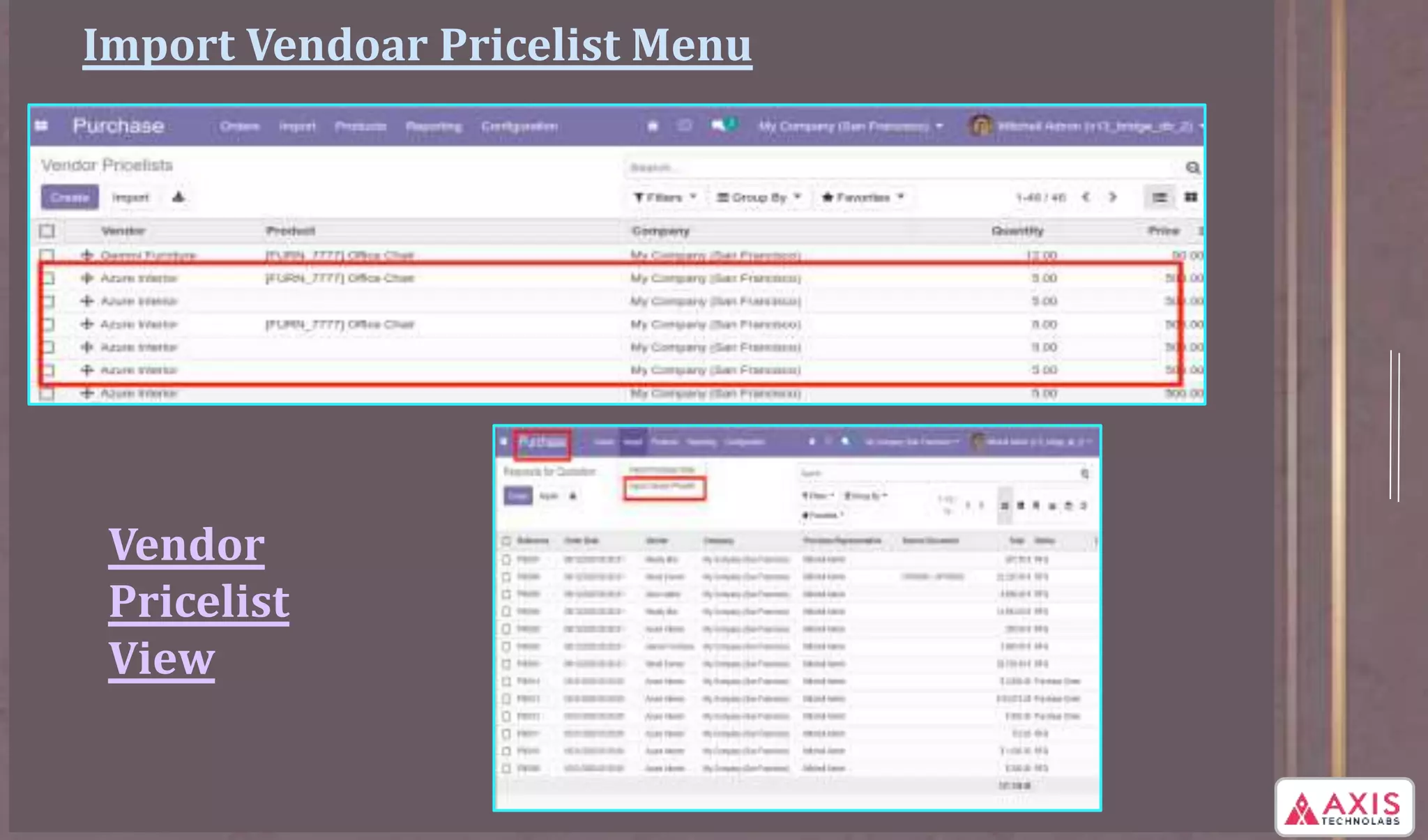
Task: Click Purchase app title in lower screenshot
Action: coord(542,443)
